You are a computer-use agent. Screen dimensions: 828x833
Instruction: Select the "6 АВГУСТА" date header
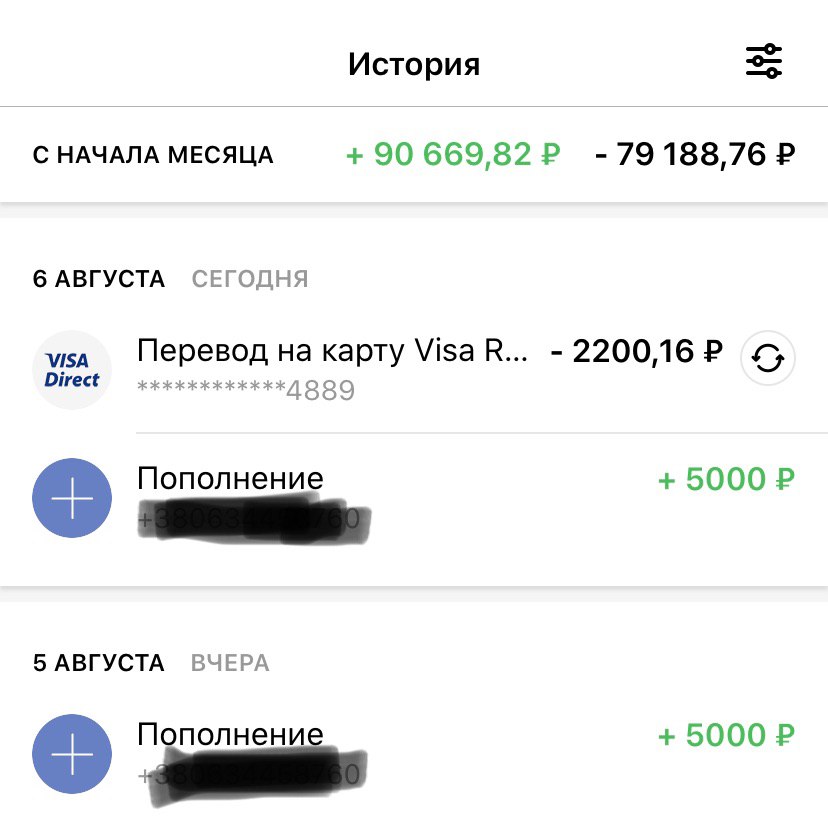[99, 279]
